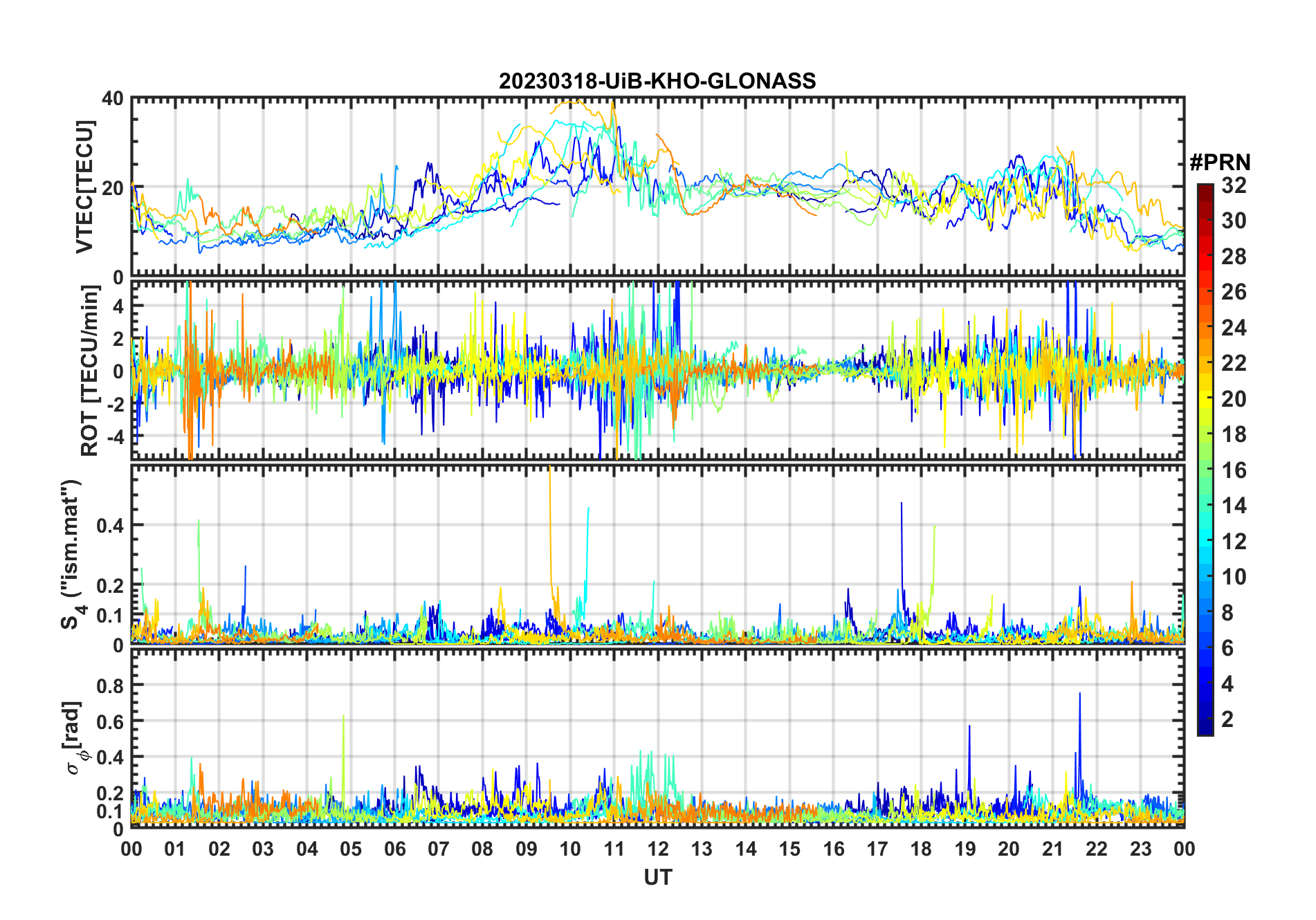
Task: Click the PRN colorbar tick label 24
Action: coord(1234,328)
